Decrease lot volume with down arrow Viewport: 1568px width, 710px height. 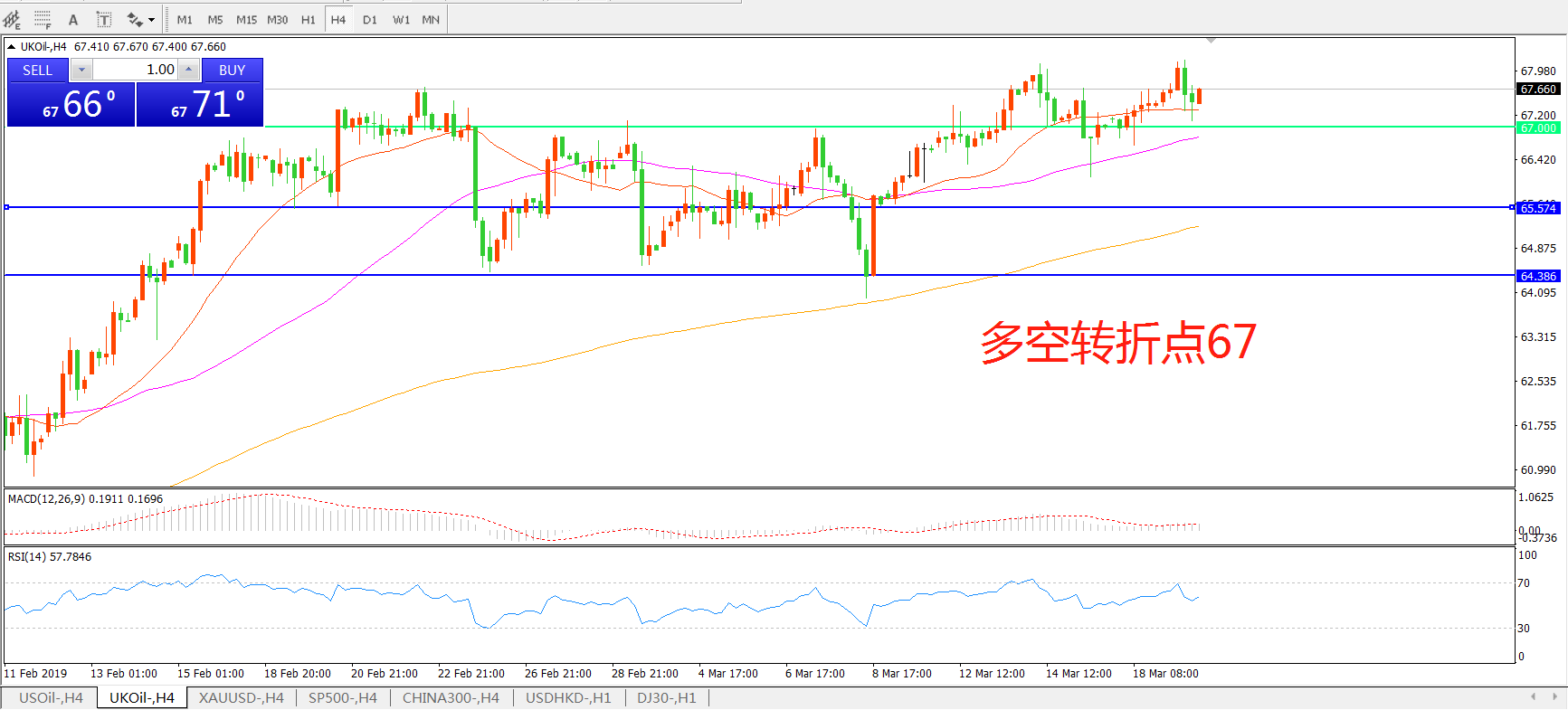click(81, 70)
